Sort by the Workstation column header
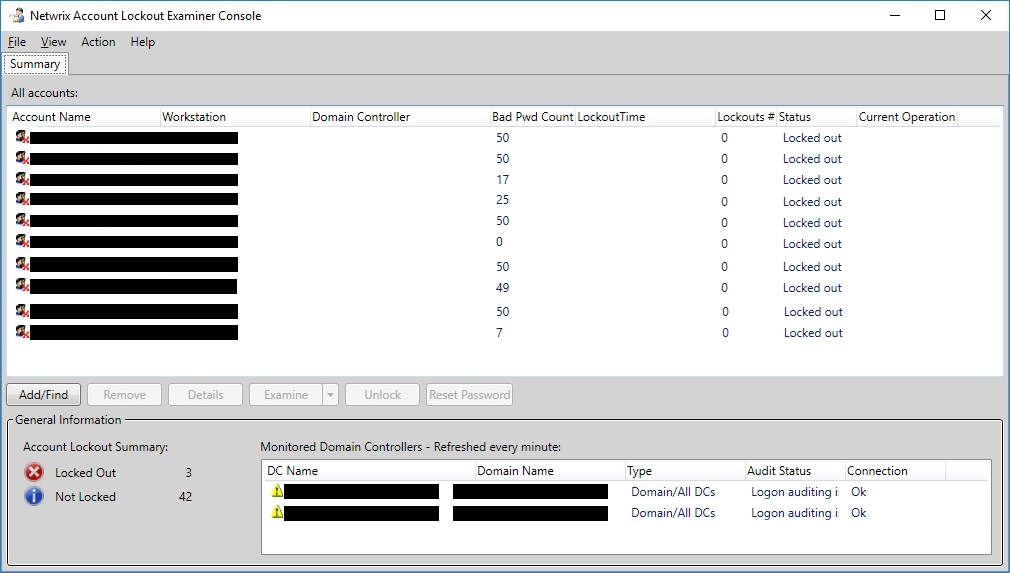Image resolution: width=1010 pixels, height=573 pixels. click(235, 117)
